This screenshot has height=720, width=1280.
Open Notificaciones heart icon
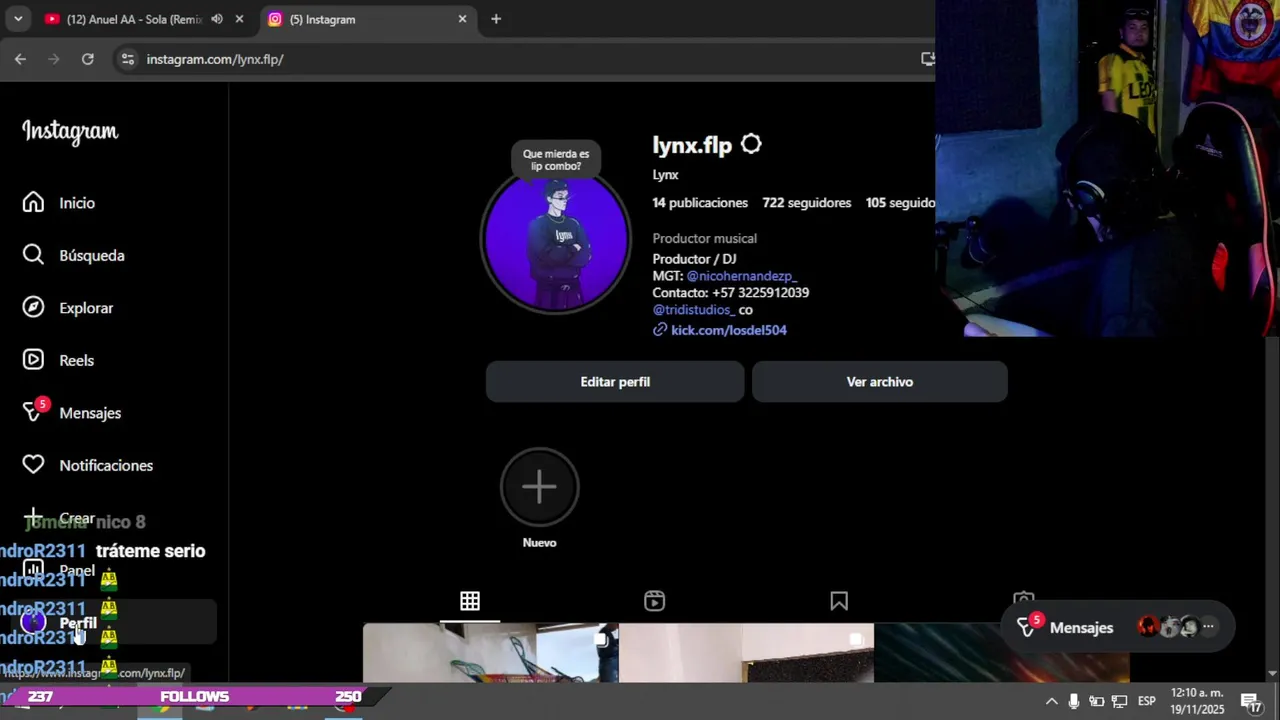33,465
